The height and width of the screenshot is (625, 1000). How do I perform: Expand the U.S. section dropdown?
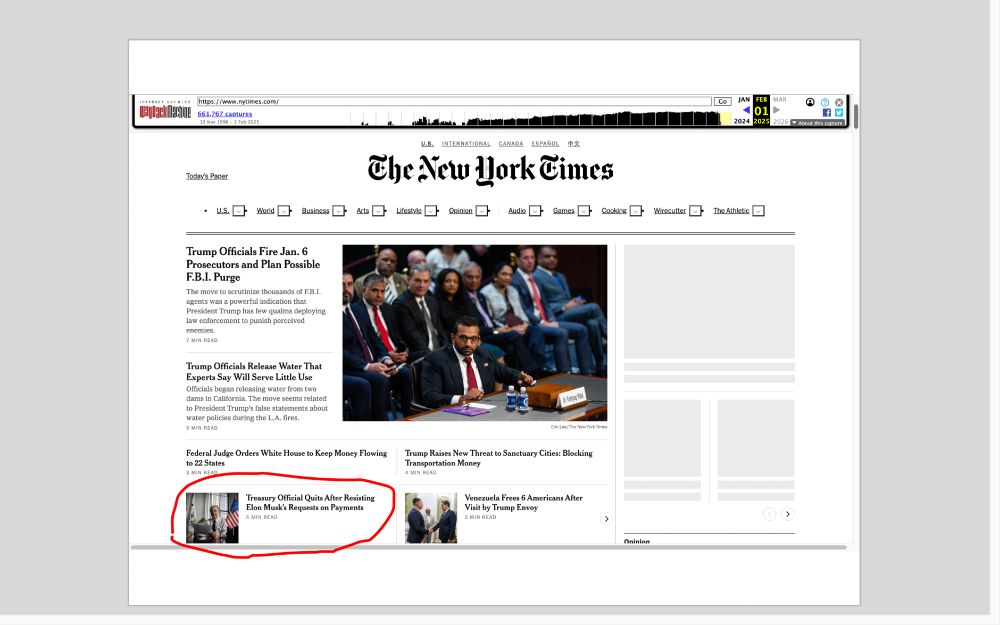239,211
